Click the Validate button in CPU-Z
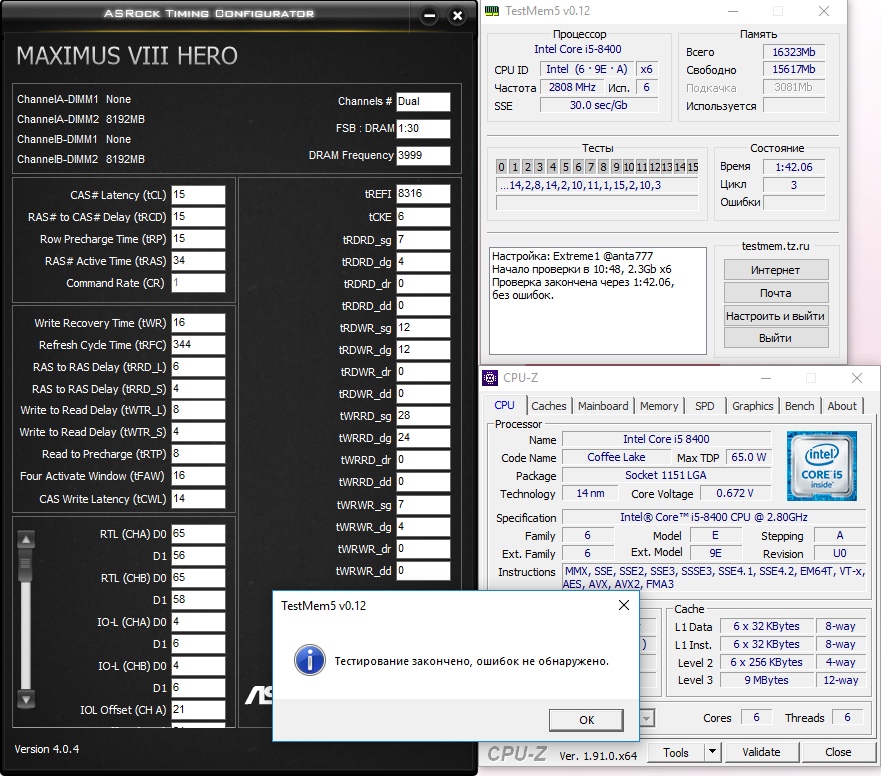The image size is (881, 776). pos(761,752)
